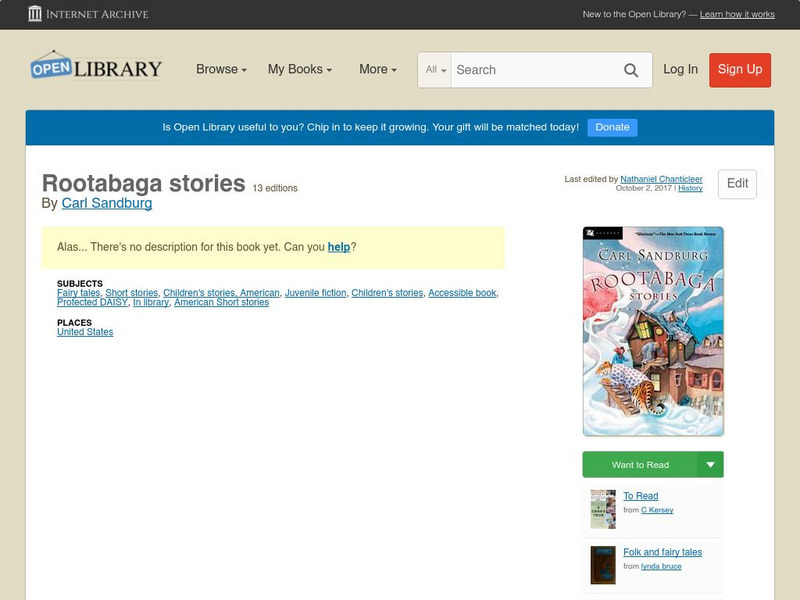Click the search magnifying glass icon
The width and height of the screenshot is (800, 600).
click(632, 70)
